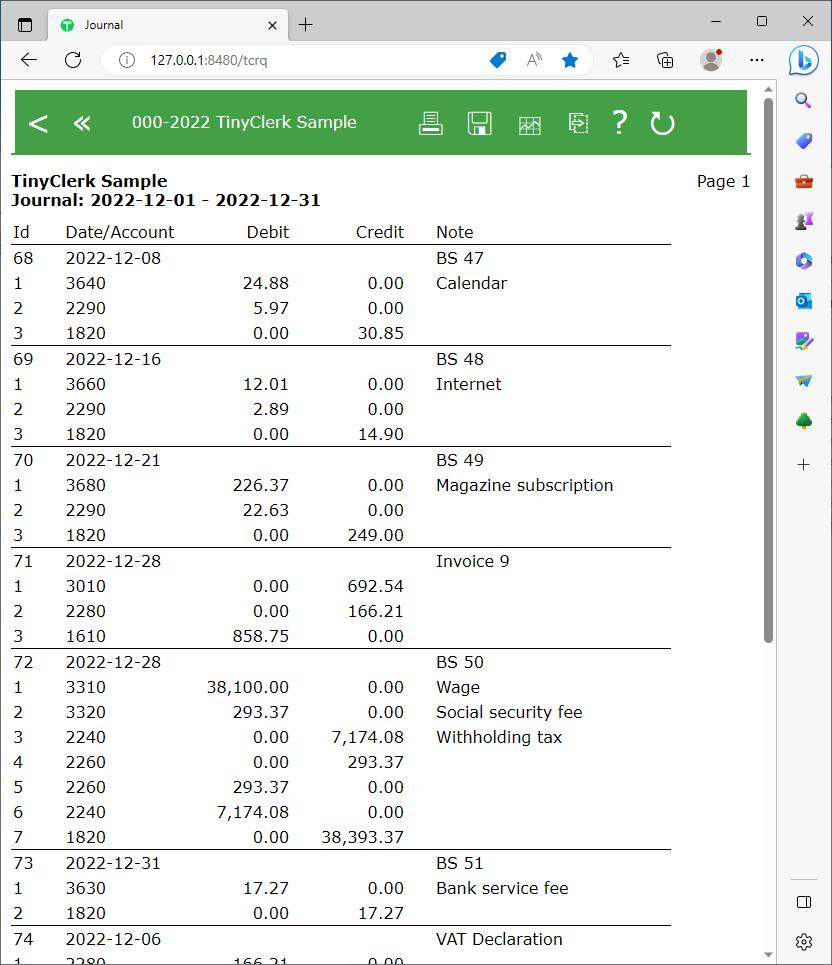Open the tab actions menu button
832x965 pixels.
25,25
